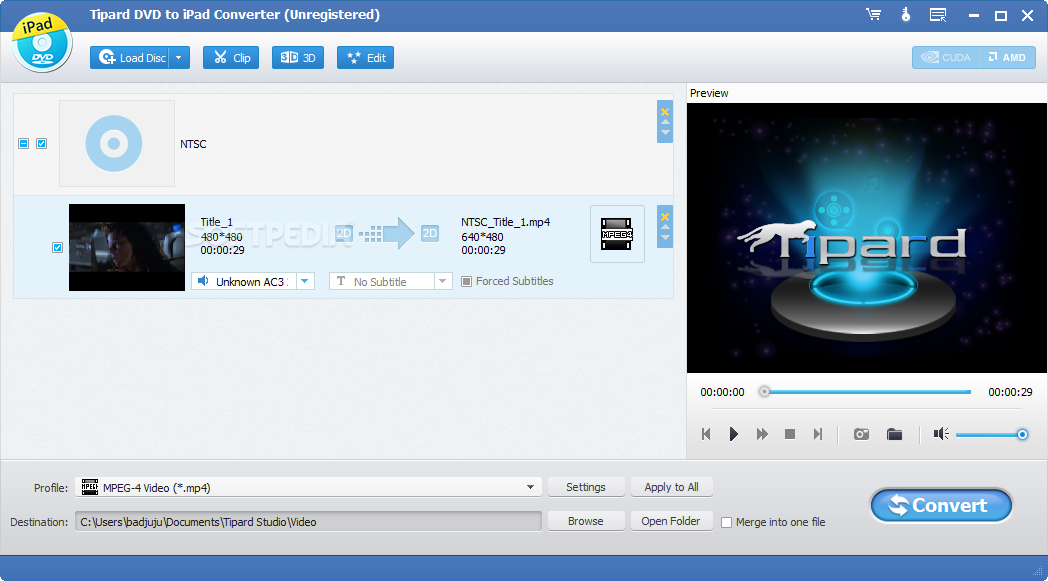
Task: Expand the Load Disc dropdown arrow
Action: [x=179, y=57]
